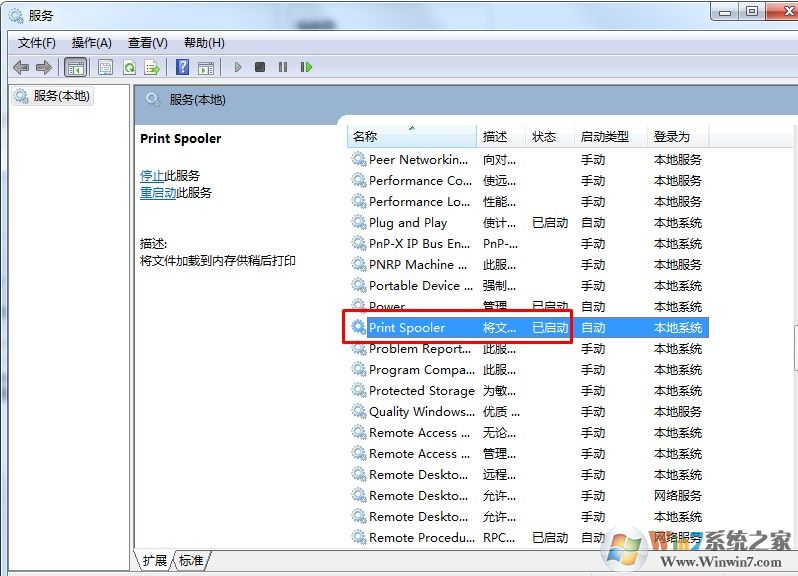This screenshot has width=798, height=576.
Task: Click the gear icon beside Program Compa...
Action: coord(358,369)
